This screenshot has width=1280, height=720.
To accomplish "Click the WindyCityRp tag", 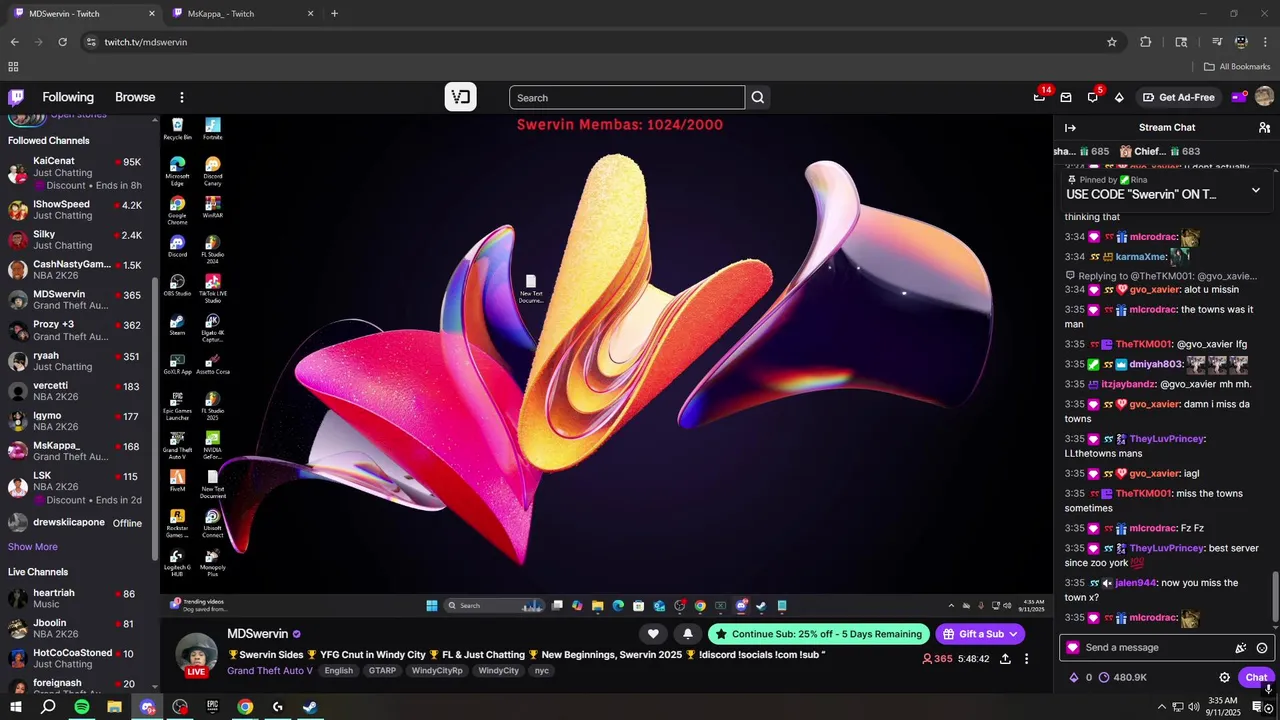I will point(437,671).
